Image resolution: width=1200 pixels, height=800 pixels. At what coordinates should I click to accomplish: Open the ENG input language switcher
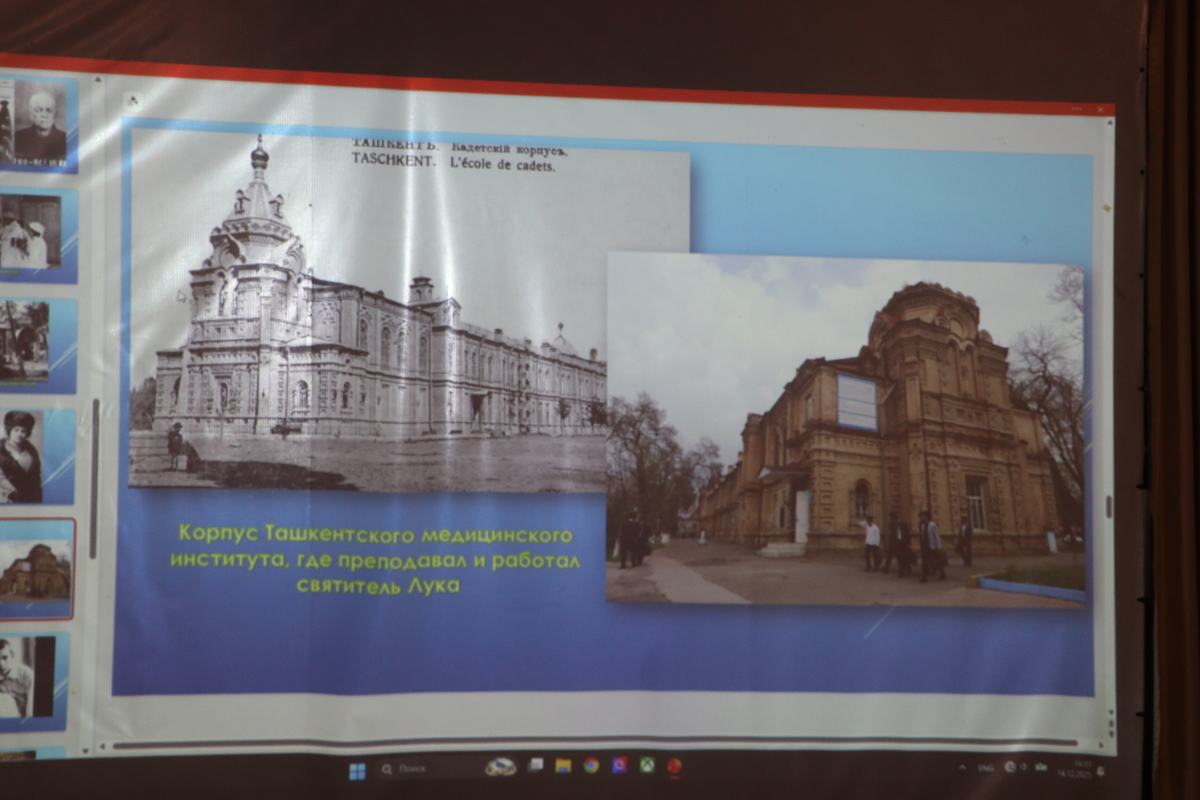click(985, 768)
